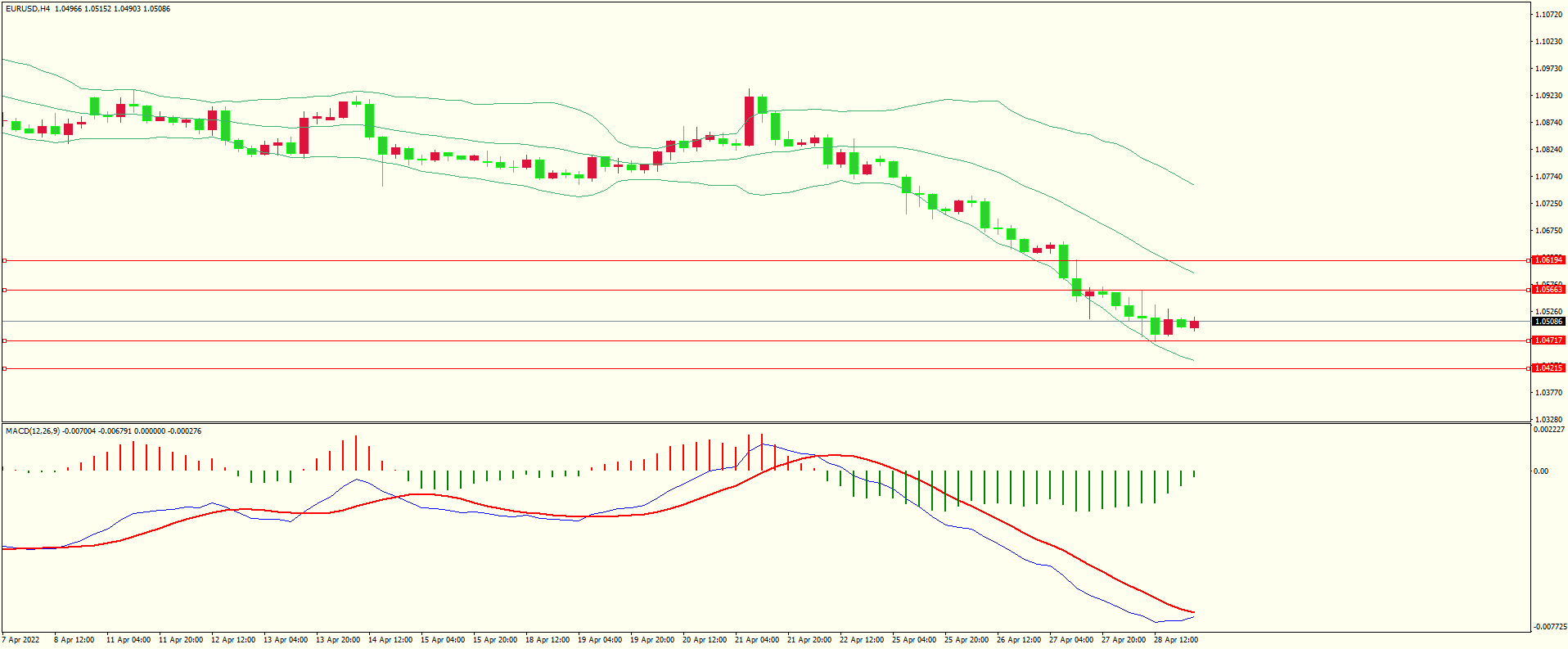The image size is (1568, 649).
Task: Select the 1.04717 red price label
Action: (1548, 340)
